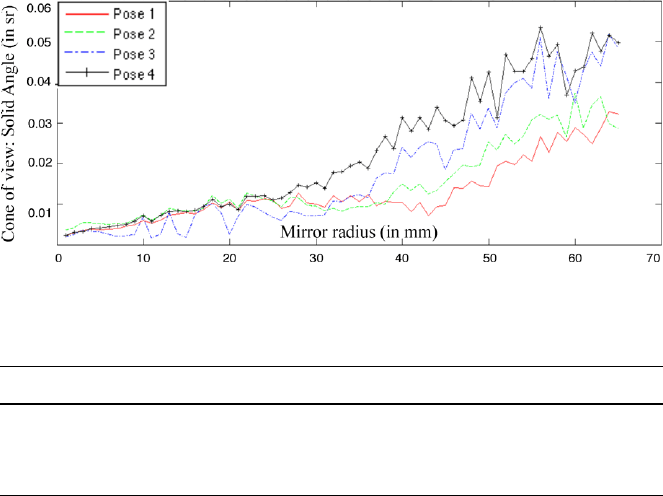Click the x-axis tick label '0'
Screen dimensions: 663x496
[x=58, y=258]
